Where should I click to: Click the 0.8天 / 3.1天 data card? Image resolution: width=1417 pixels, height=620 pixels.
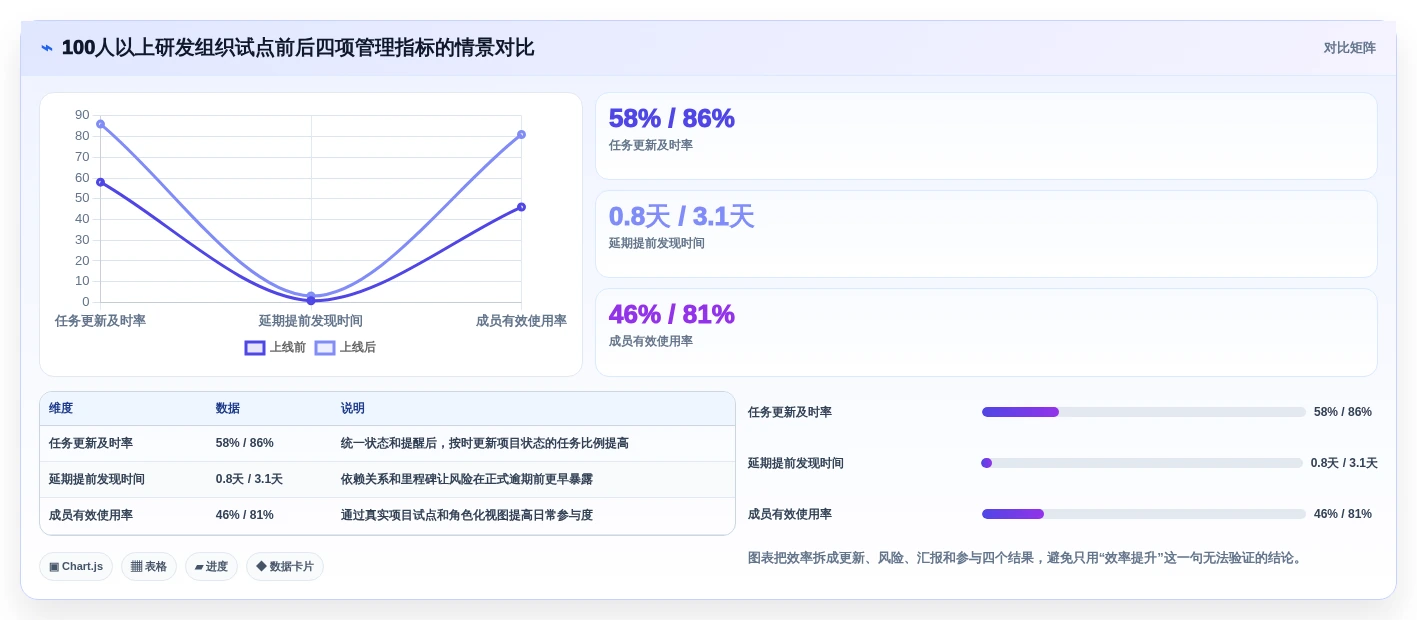pyautogui.click(x=986, y=234)
